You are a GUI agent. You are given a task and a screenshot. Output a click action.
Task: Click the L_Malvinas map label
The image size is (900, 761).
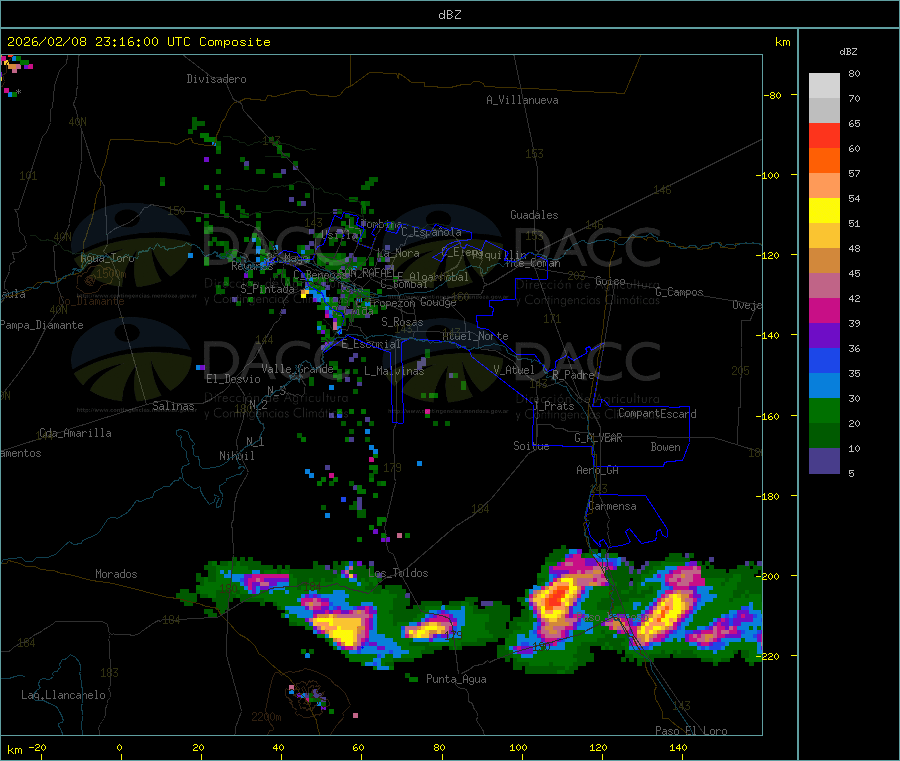pos(394,371)
